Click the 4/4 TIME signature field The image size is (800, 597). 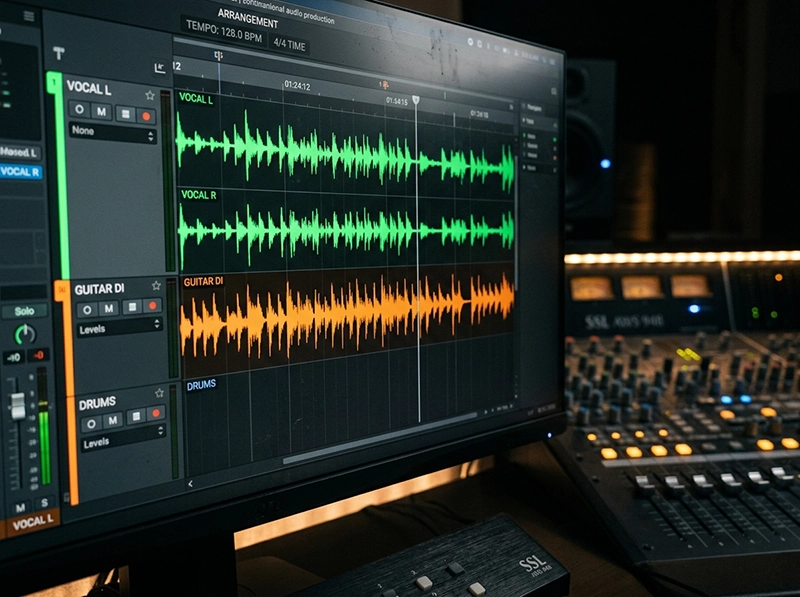(x=289, y=44)
